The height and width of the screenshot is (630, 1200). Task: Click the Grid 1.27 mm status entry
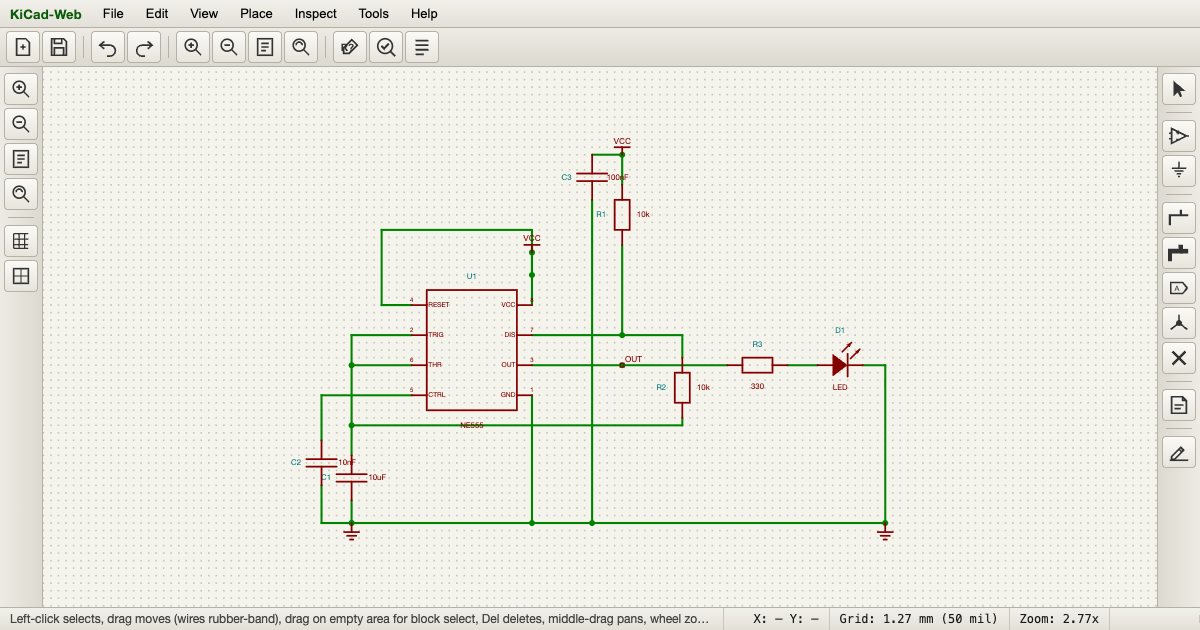coord(918,619)
